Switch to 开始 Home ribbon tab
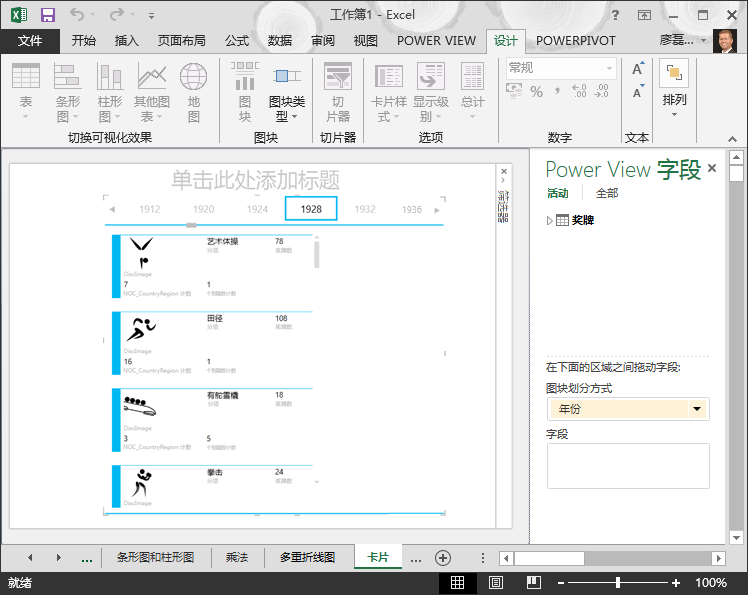 click(83, 41)
